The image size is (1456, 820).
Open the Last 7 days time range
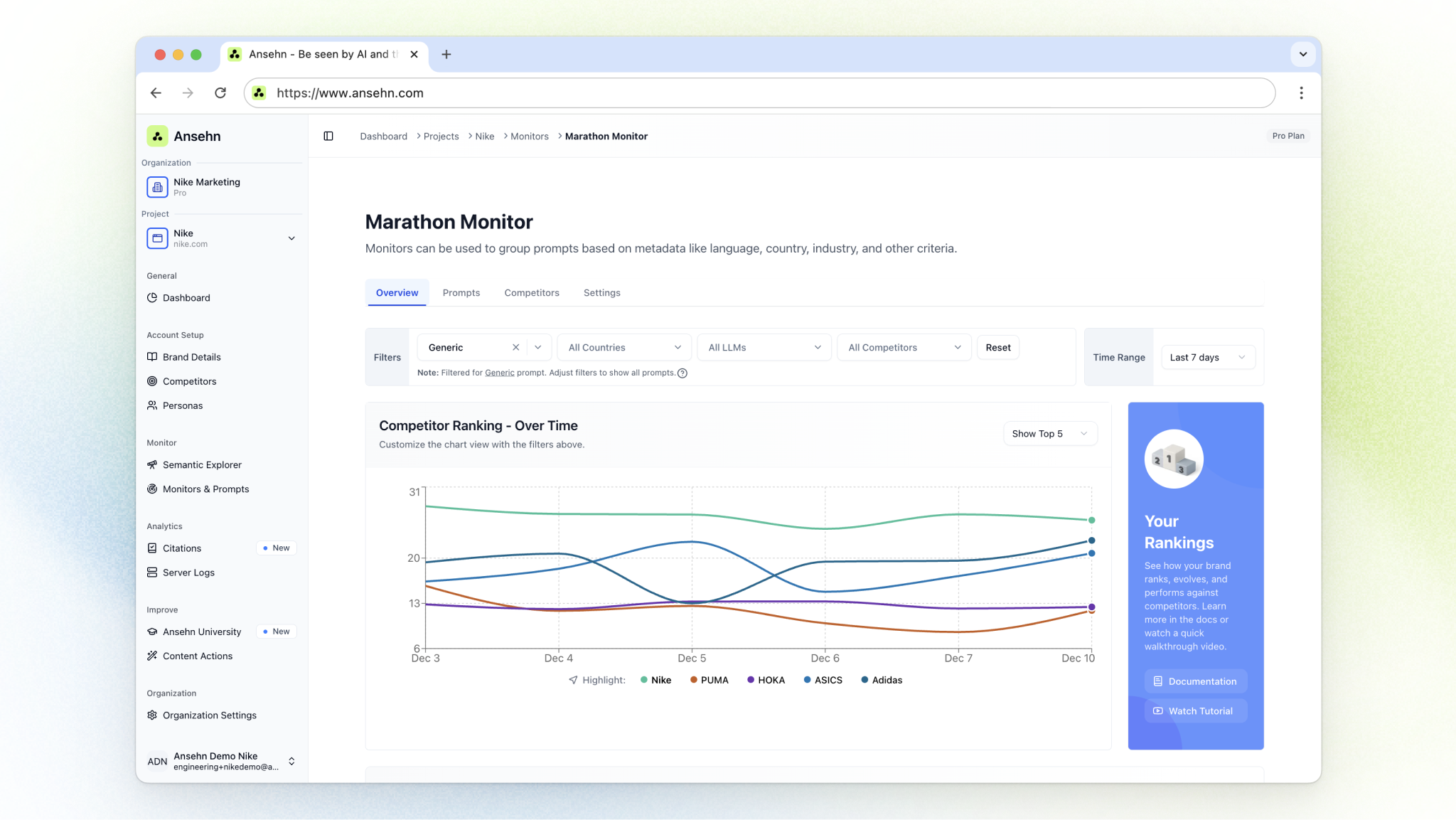pos(1206,357)
